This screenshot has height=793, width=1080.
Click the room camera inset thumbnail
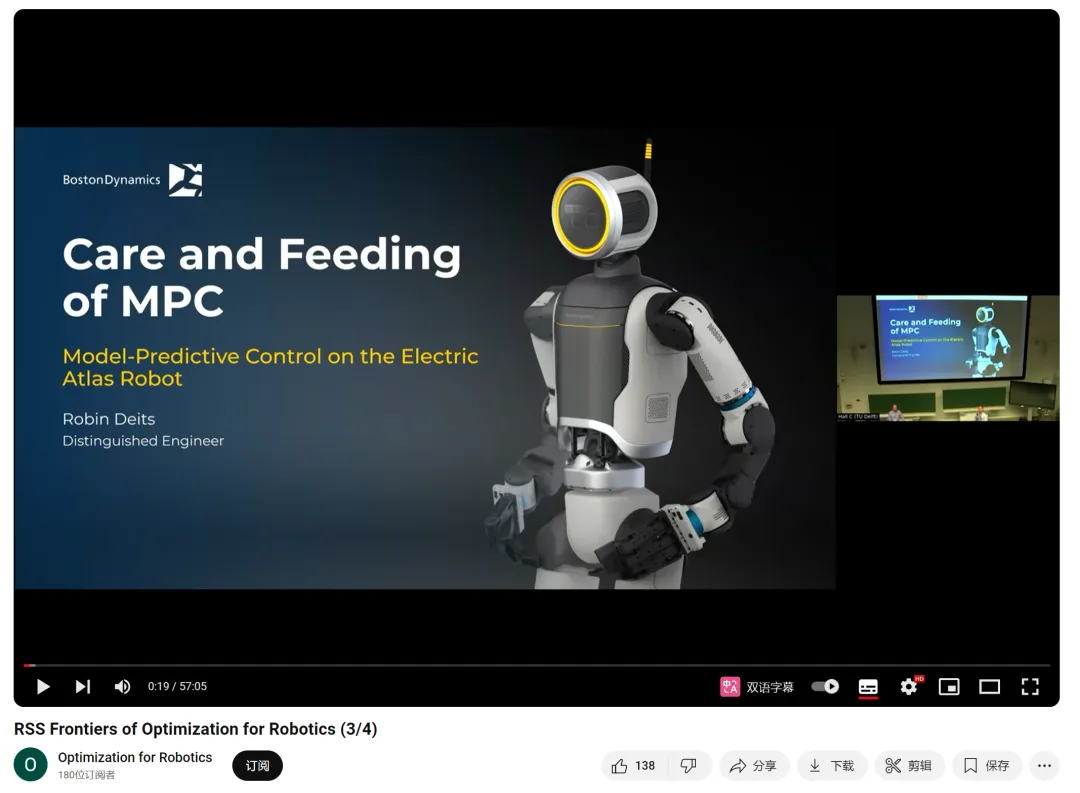[x=948, y=358]
